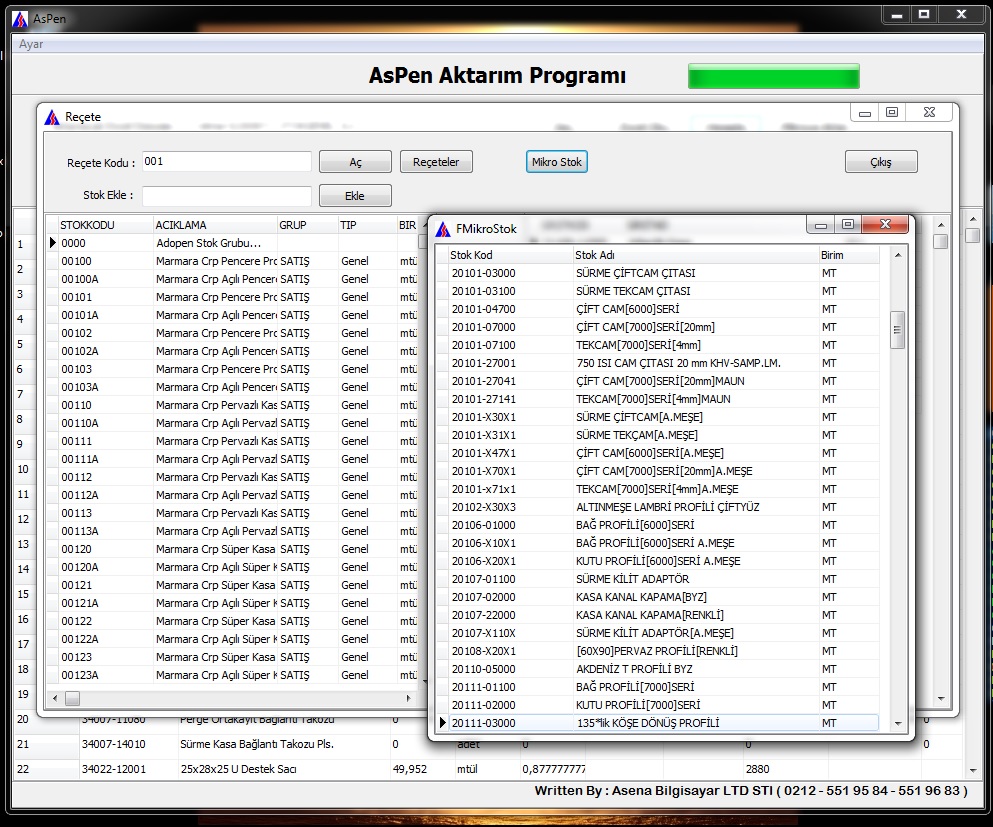Click the Mikro Stok button
The height and width of the screenshot is (827, 993).
click(557, 161)
